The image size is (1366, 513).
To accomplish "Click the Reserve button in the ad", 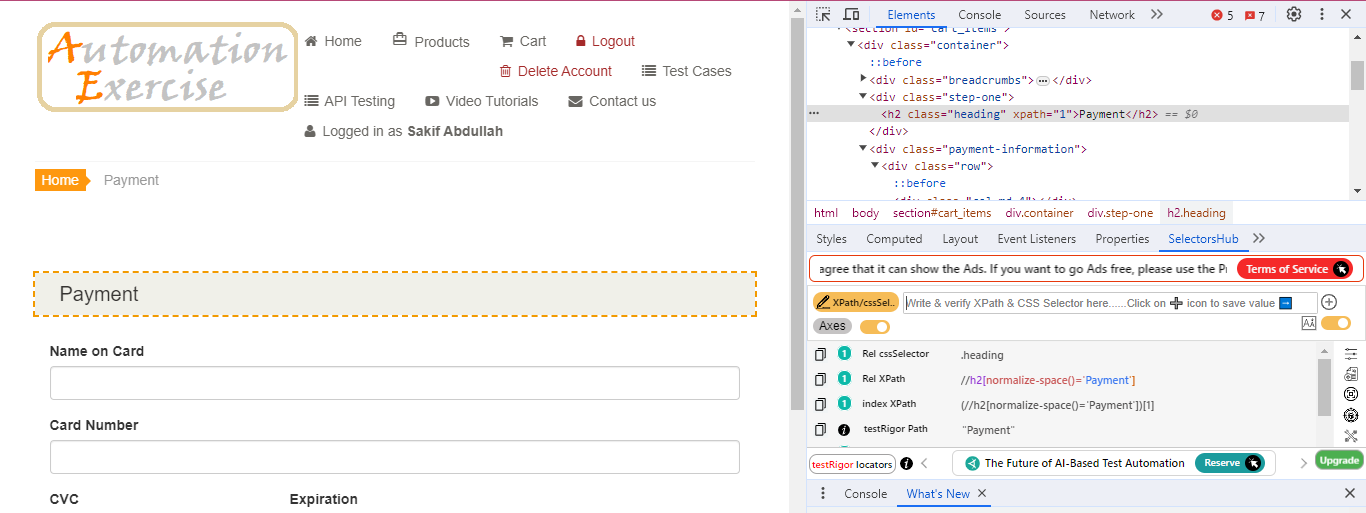I will 1229,463.
